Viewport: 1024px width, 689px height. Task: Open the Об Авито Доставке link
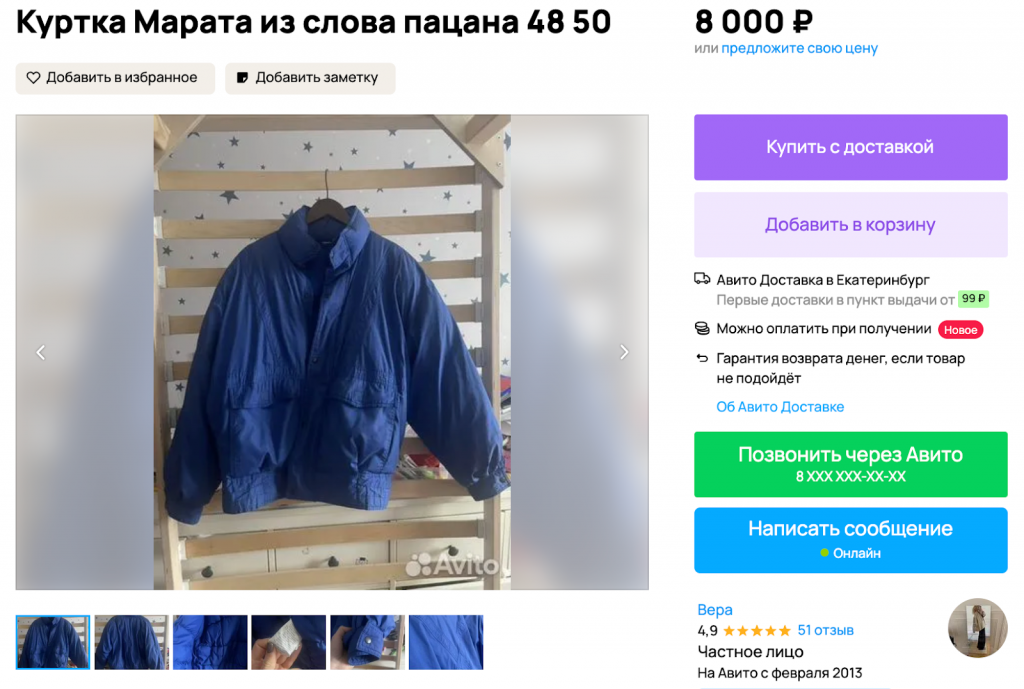click(780, 407)
